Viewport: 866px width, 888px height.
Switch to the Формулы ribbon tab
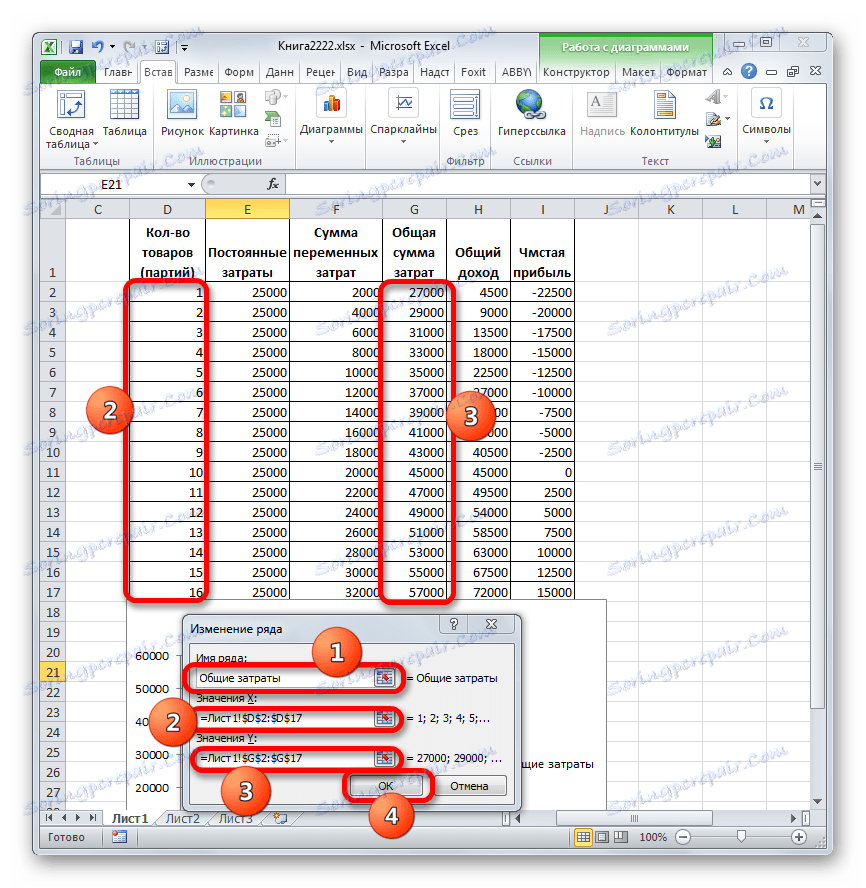click(238, 72)
